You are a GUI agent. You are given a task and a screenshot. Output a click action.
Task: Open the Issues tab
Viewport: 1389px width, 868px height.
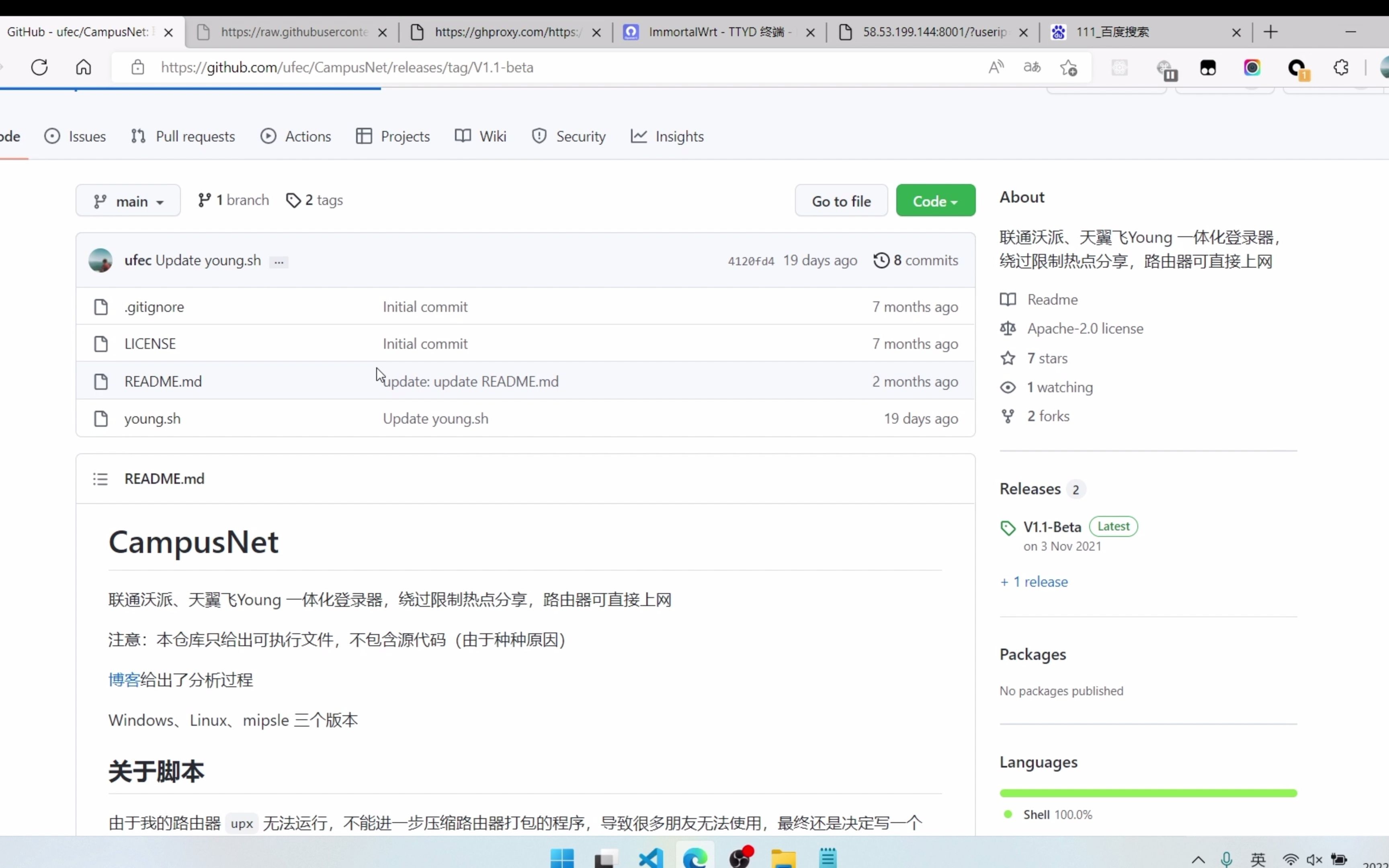pyautogui.click(x=75, y=136)
